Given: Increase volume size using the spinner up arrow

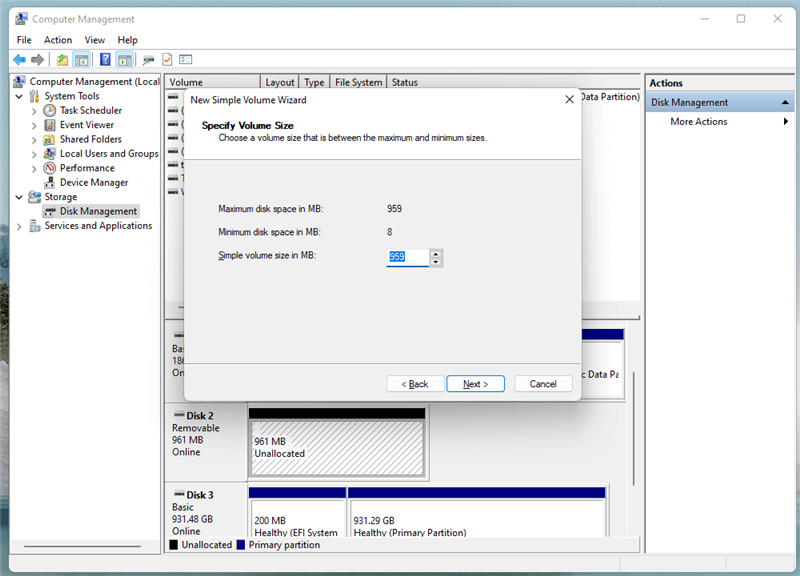Looking at the screenshot, I should 435,254.
